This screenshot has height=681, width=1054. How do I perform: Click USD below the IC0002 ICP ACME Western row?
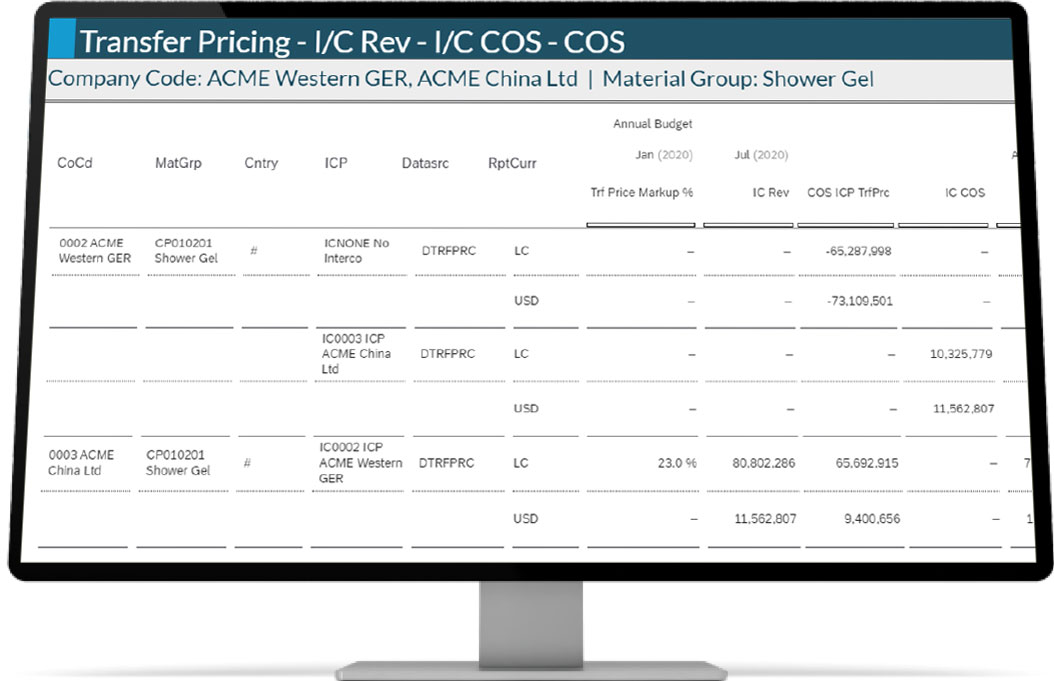(525, 519)
